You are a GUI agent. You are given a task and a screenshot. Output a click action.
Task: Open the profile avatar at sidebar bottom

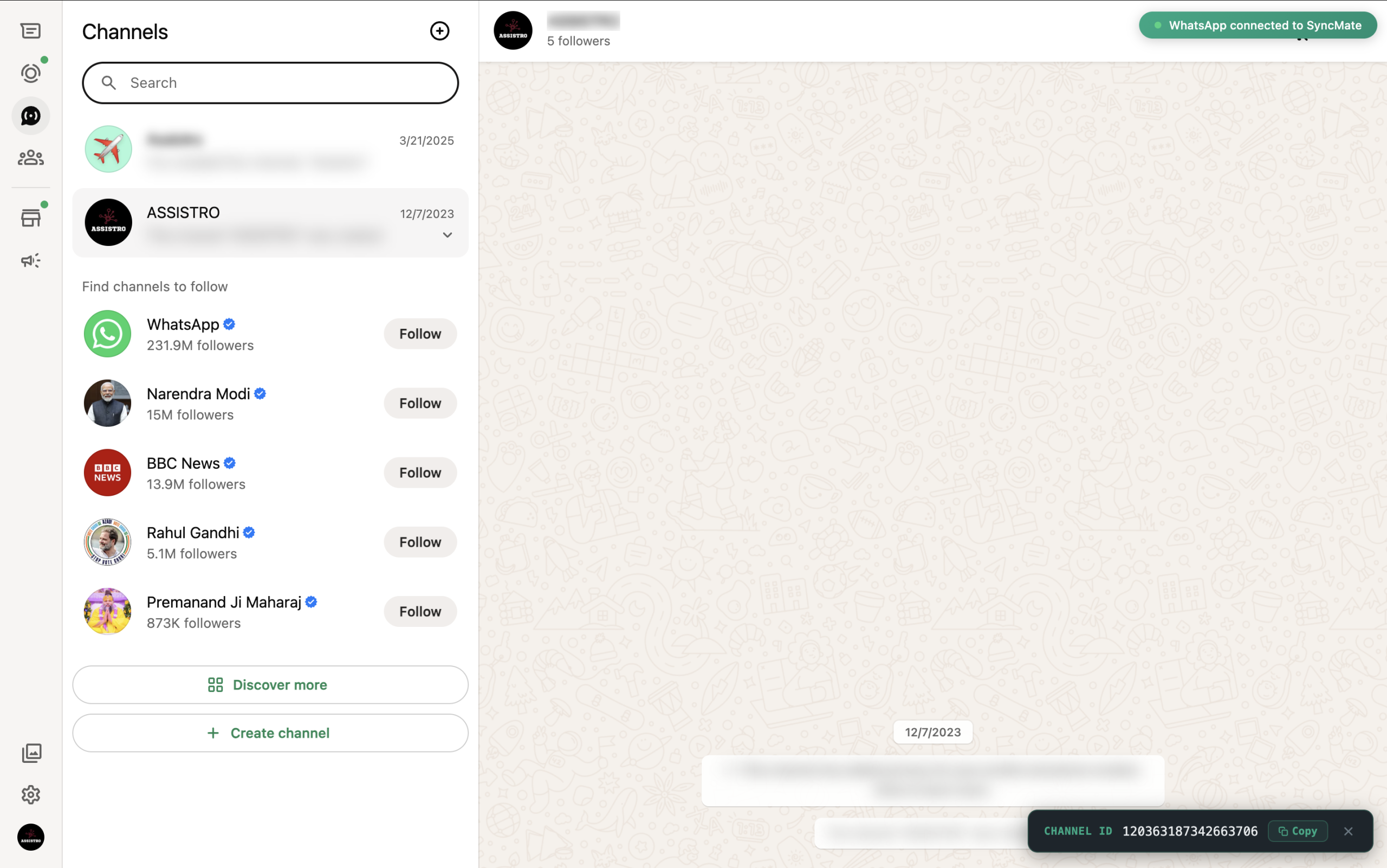click(30, 837)
